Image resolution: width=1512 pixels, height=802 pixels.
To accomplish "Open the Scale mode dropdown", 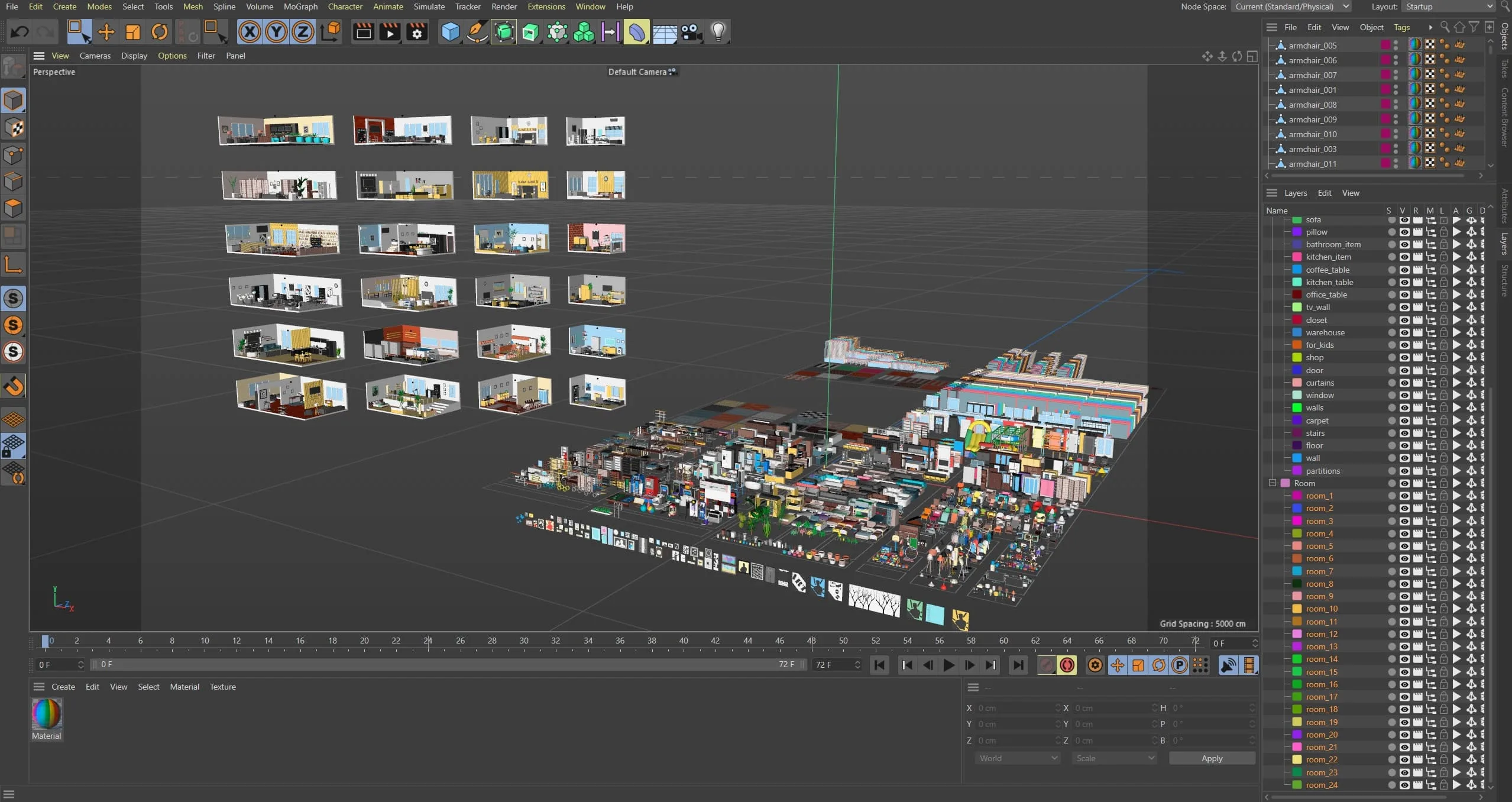I will point(1114,758).
